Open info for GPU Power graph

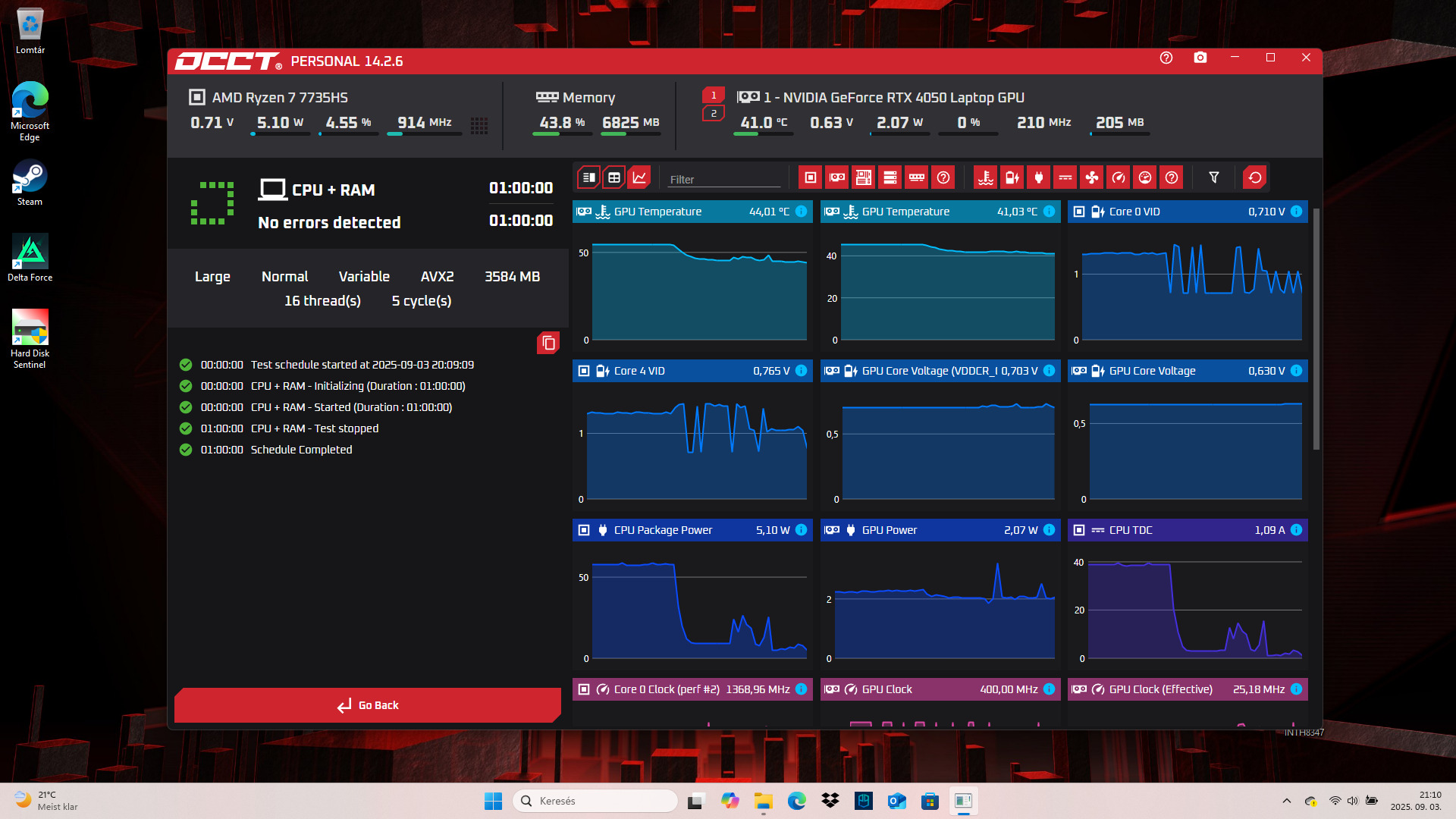[x=1049, y=530]
